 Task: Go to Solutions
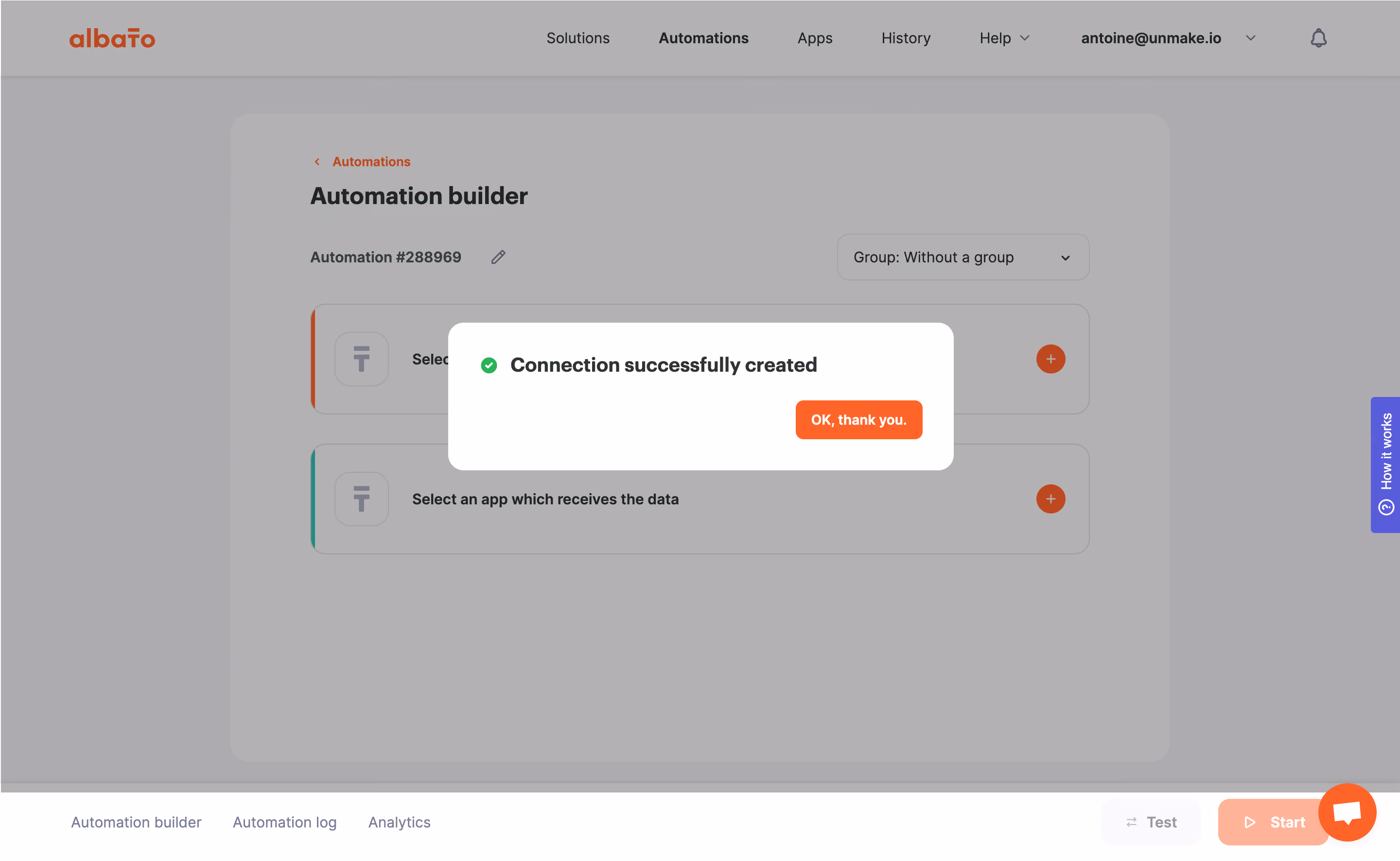point(577,38)
